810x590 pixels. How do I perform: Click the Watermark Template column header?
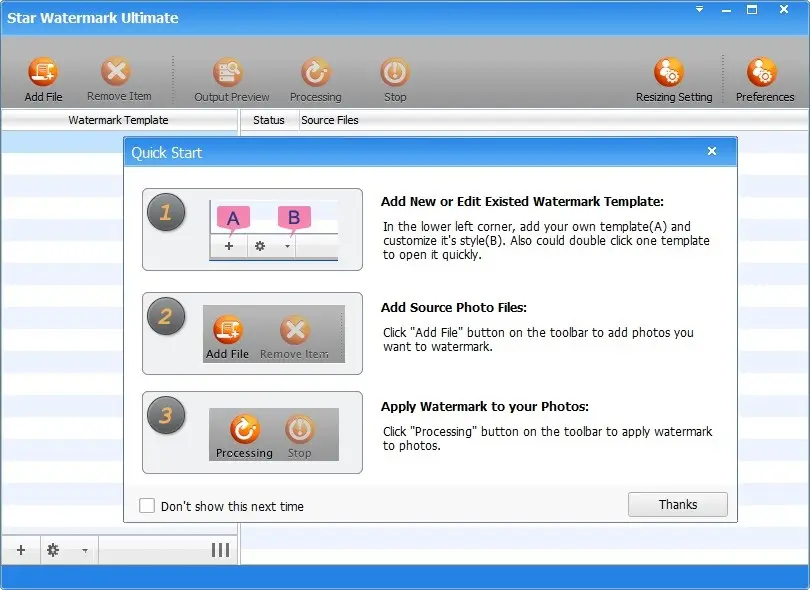coord(119,120)
